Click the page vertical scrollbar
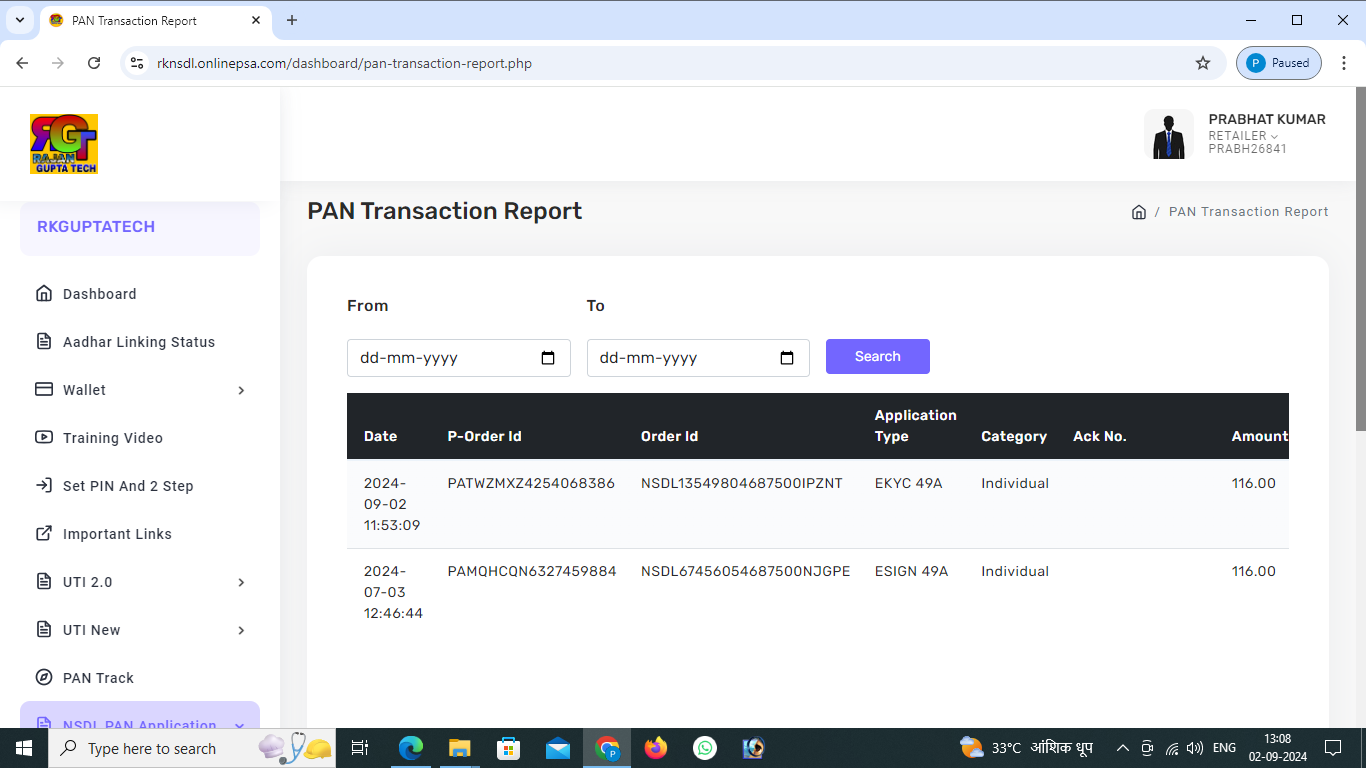1366x768 pixels. pos(1360,260)
